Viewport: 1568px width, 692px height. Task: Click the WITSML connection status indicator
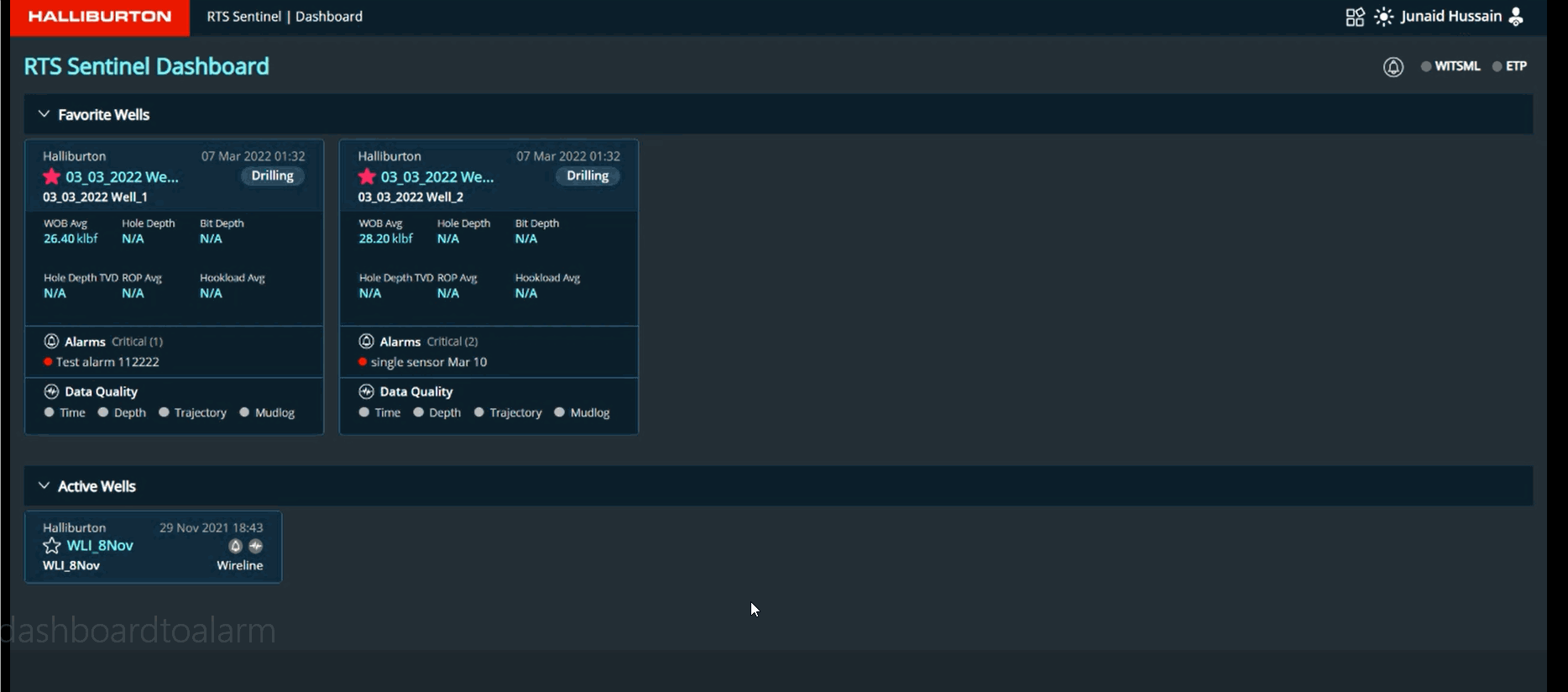(1450, 66)
